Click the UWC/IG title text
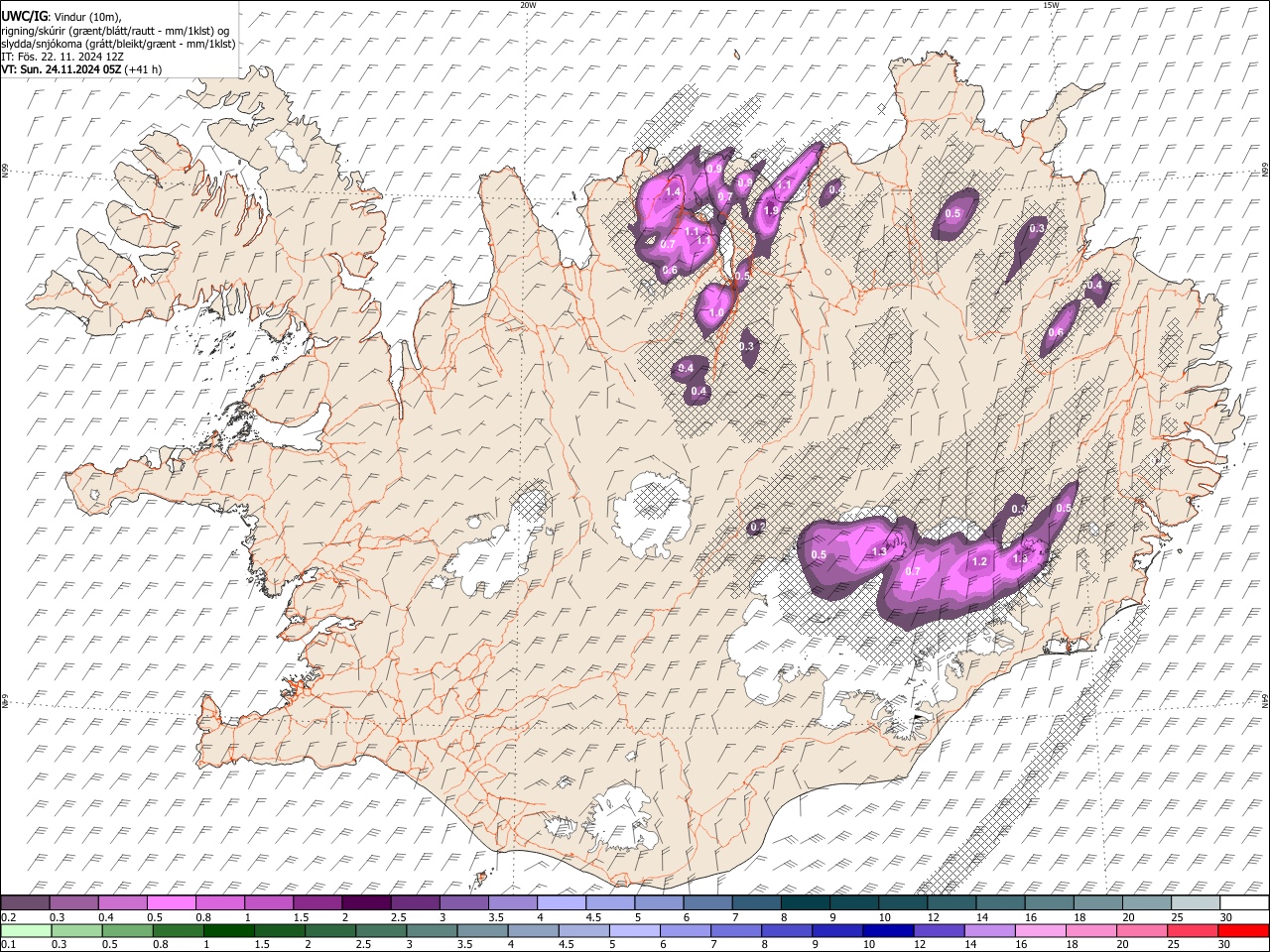This screenshot has width=1270, height=952. click(24, 17)
